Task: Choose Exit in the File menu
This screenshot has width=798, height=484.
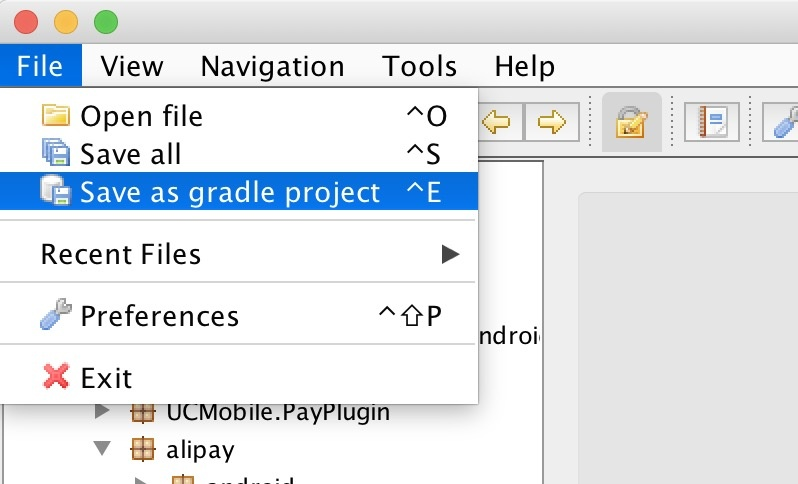Action: (239, 378)
